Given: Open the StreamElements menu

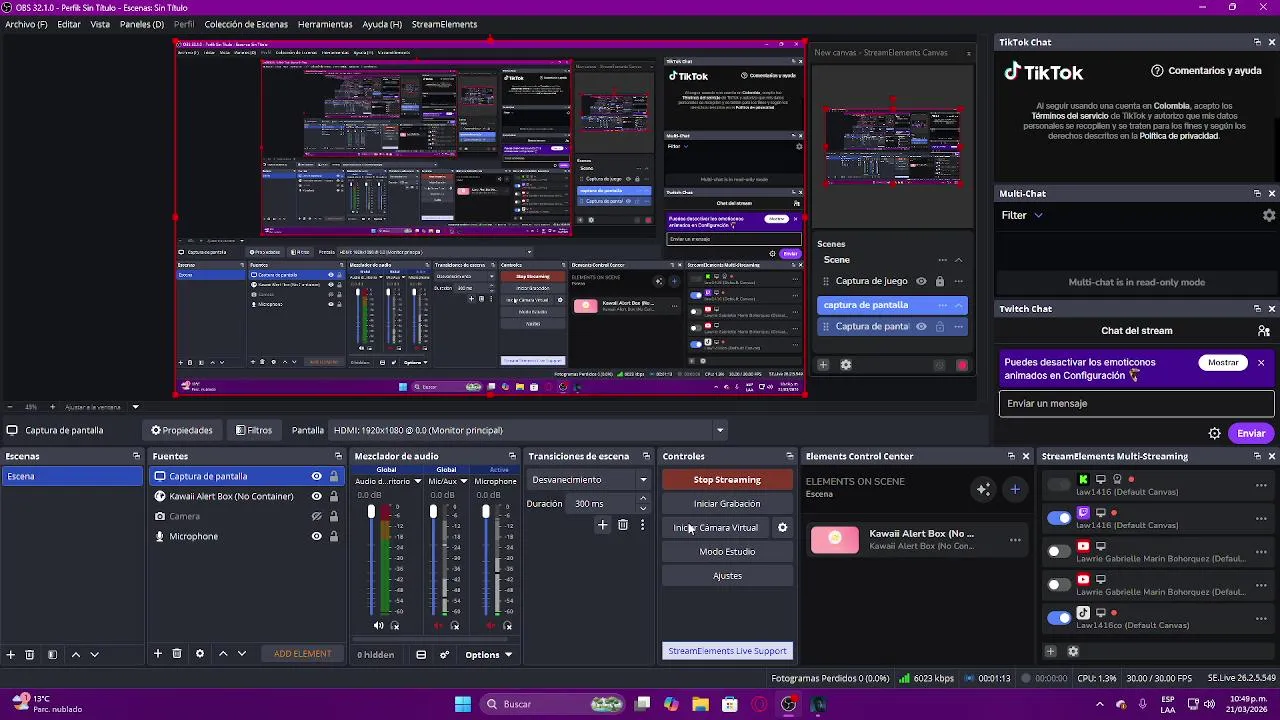Looking at the screenshot, I should pos(444,24).
